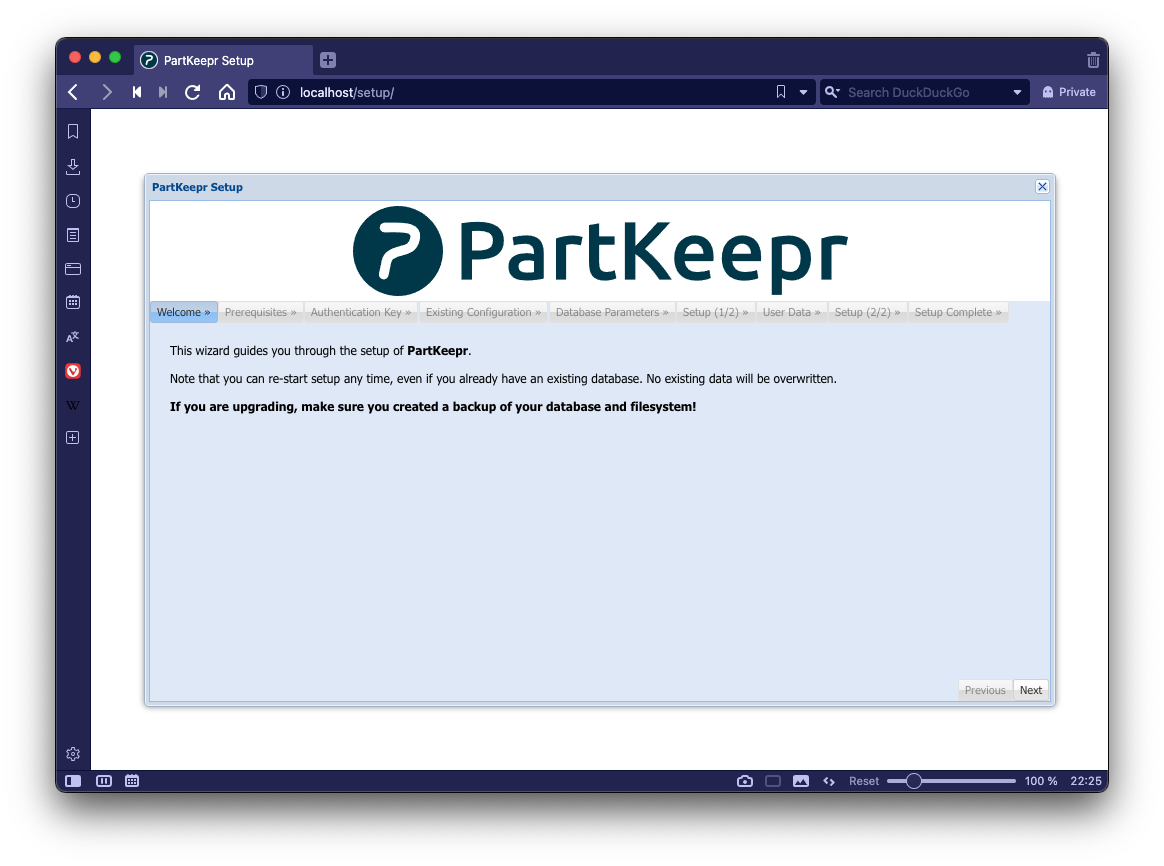Select the Authentication Key wizard step
Screen dimensions: 1164x866
coord(361,312)
